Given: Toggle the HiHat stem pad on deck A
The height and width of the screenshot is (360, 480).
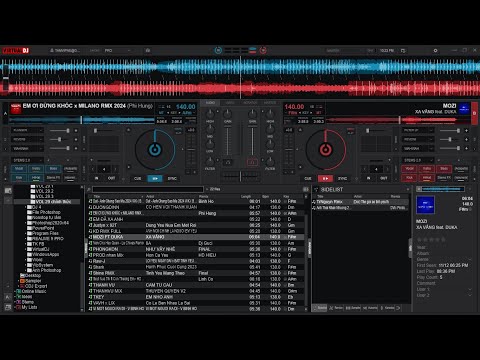Looking at the screenshot, I should pyautogui.click(x=36, y=178).
